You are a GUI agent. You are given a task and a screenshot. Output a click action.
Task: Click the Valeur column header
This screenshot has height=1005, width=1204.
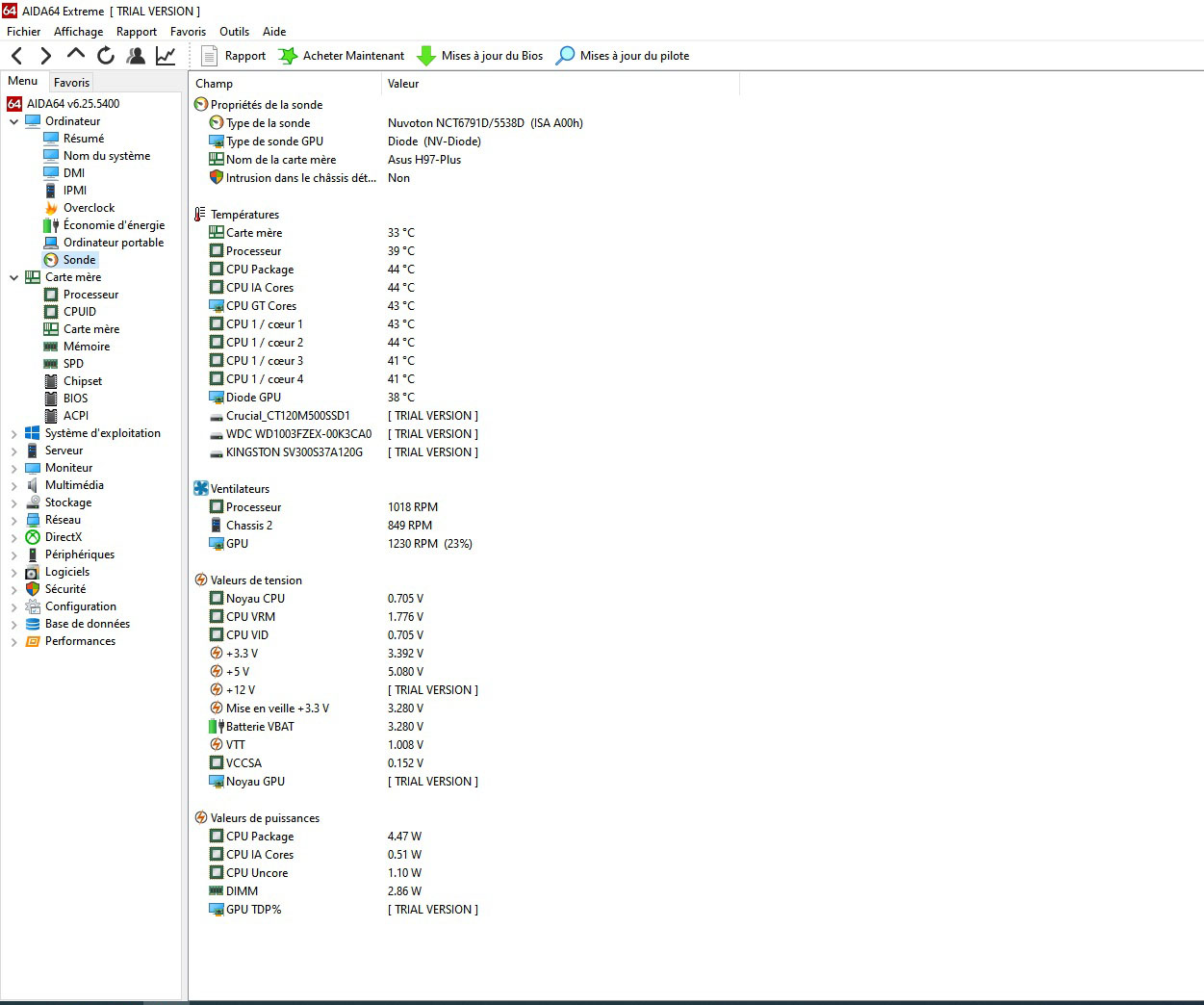pos(403,84)
